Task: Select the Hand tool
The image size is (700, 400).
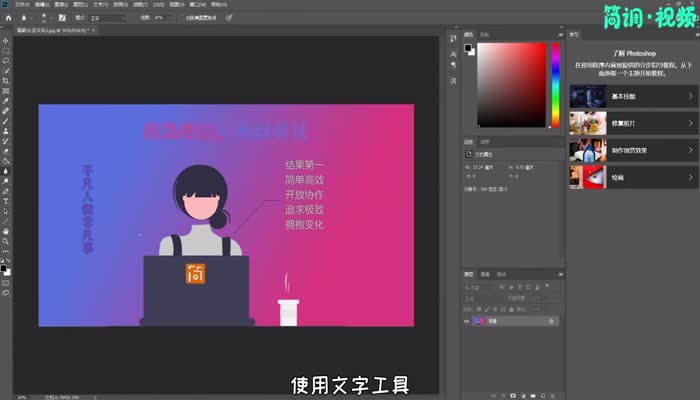Action: click(6, 231)
